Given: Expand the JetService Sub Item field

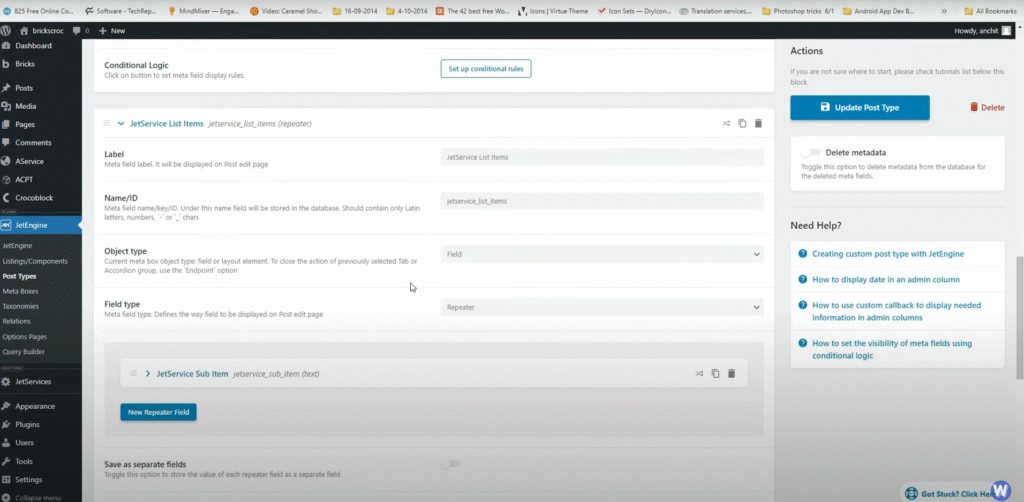Looking at the screenshot, I should [x=148, y=373].
